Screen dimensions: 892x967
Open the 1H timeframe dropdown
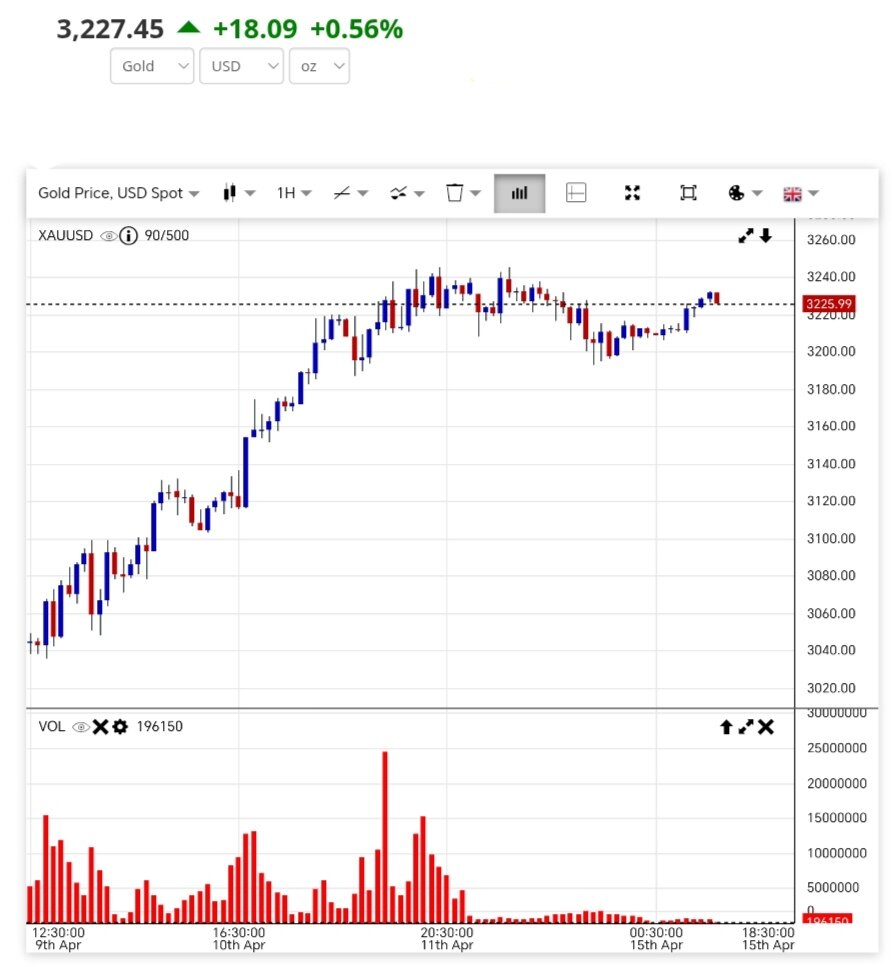click(x=293, y=193)
